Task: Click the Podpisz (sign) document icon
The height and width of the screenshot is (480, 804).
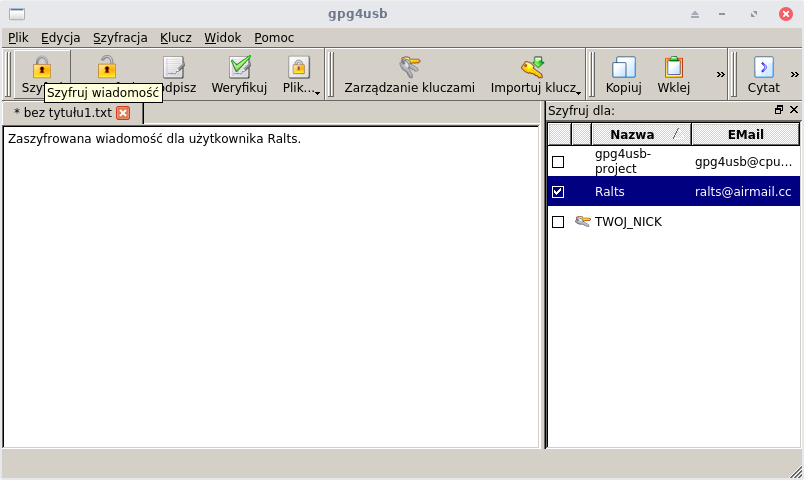Action: tap(174, 67)
